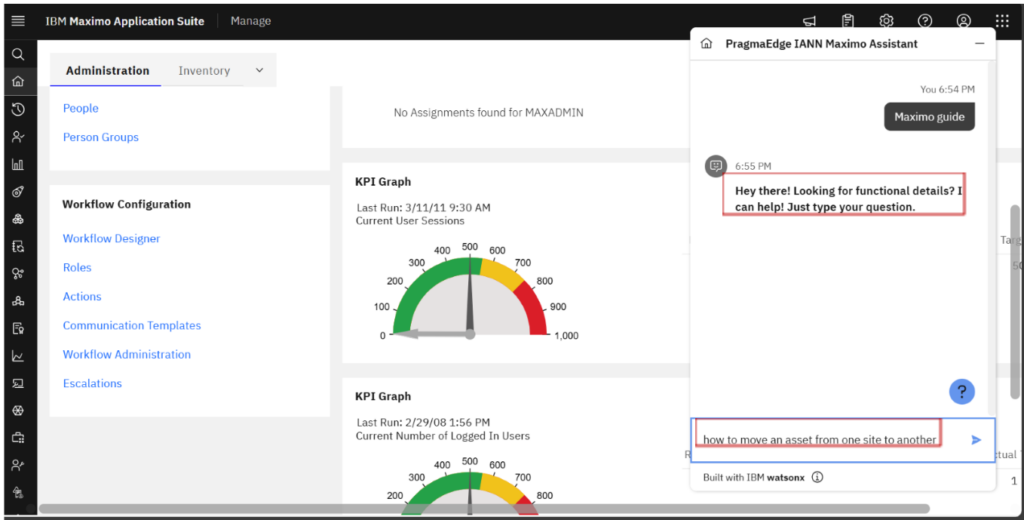The height and width of the screenshot is (520, 1024).
Task: Click the chat assistant home icon
Action: 706,44
